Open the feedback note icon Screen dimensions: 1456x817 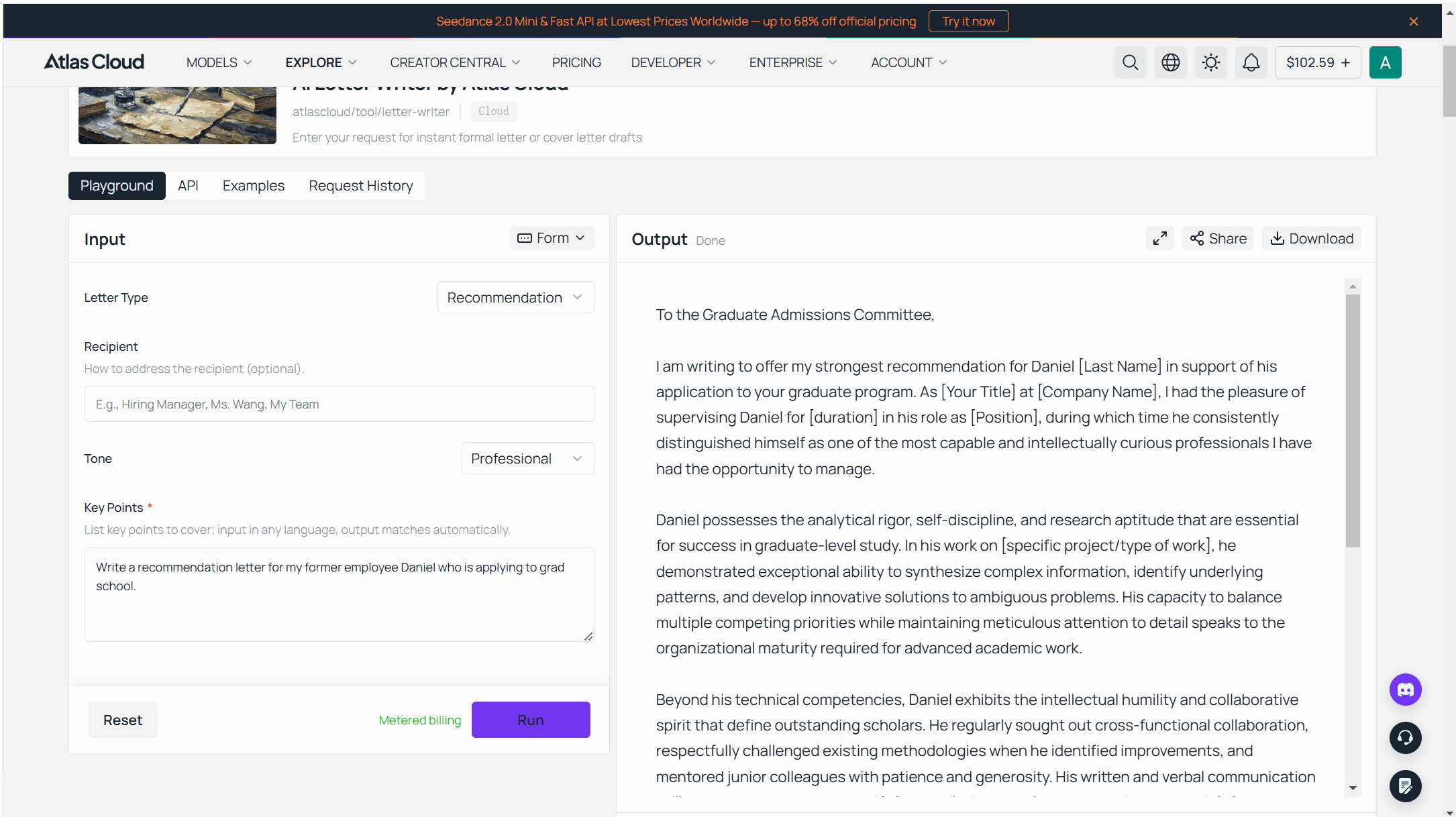[x=1405, y=786]
